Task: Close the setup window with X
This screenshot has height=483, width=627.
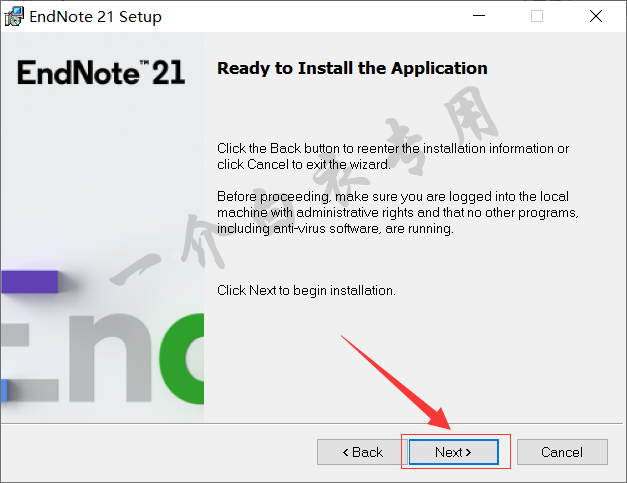Action: [x=596, y=16]
